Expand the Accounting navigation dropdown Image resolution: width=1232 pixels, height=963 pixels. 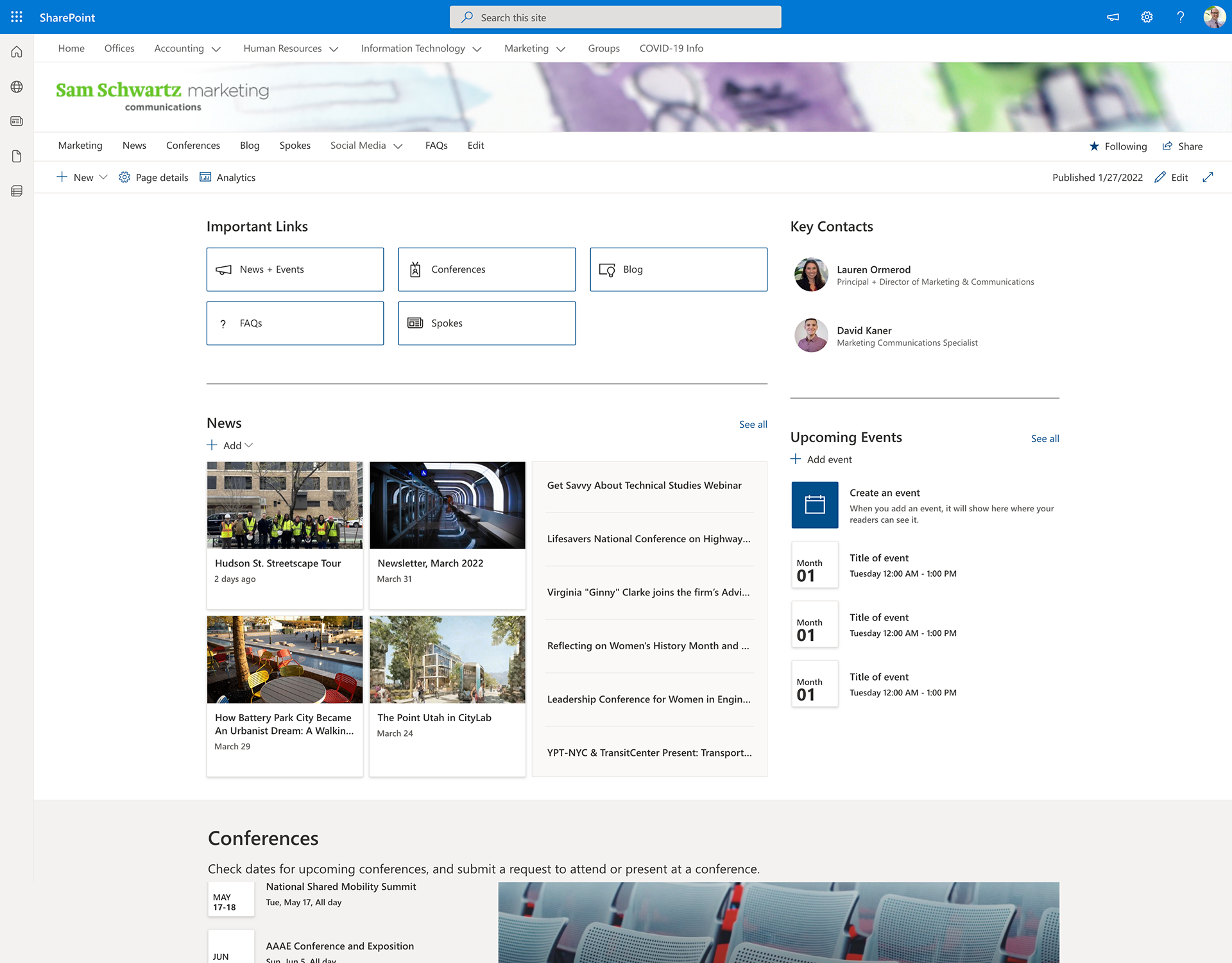[x=216, y=49]
